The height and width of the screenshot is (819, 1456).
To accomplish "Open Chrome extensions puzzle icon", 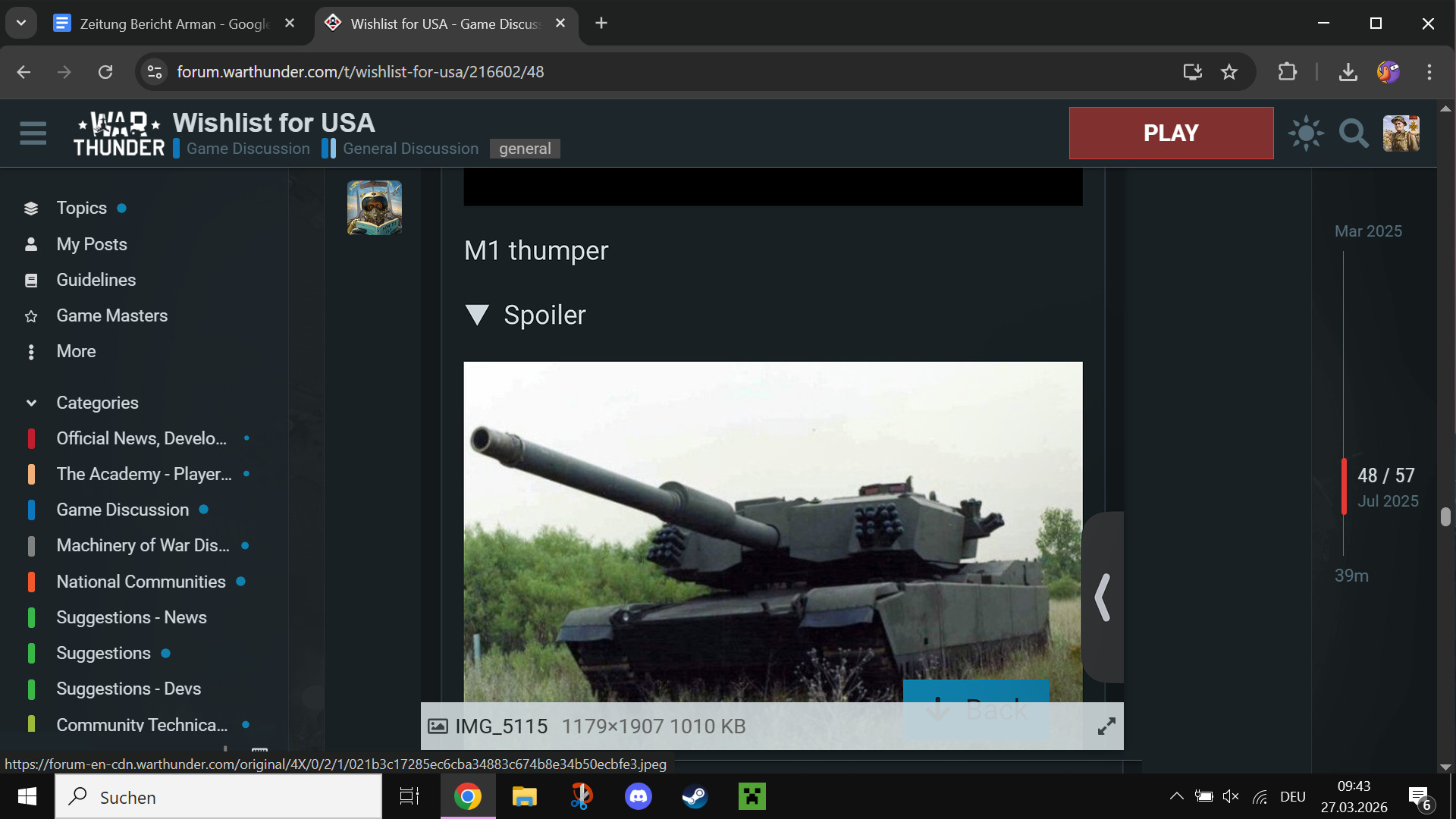I will (x=1287, y=72).
